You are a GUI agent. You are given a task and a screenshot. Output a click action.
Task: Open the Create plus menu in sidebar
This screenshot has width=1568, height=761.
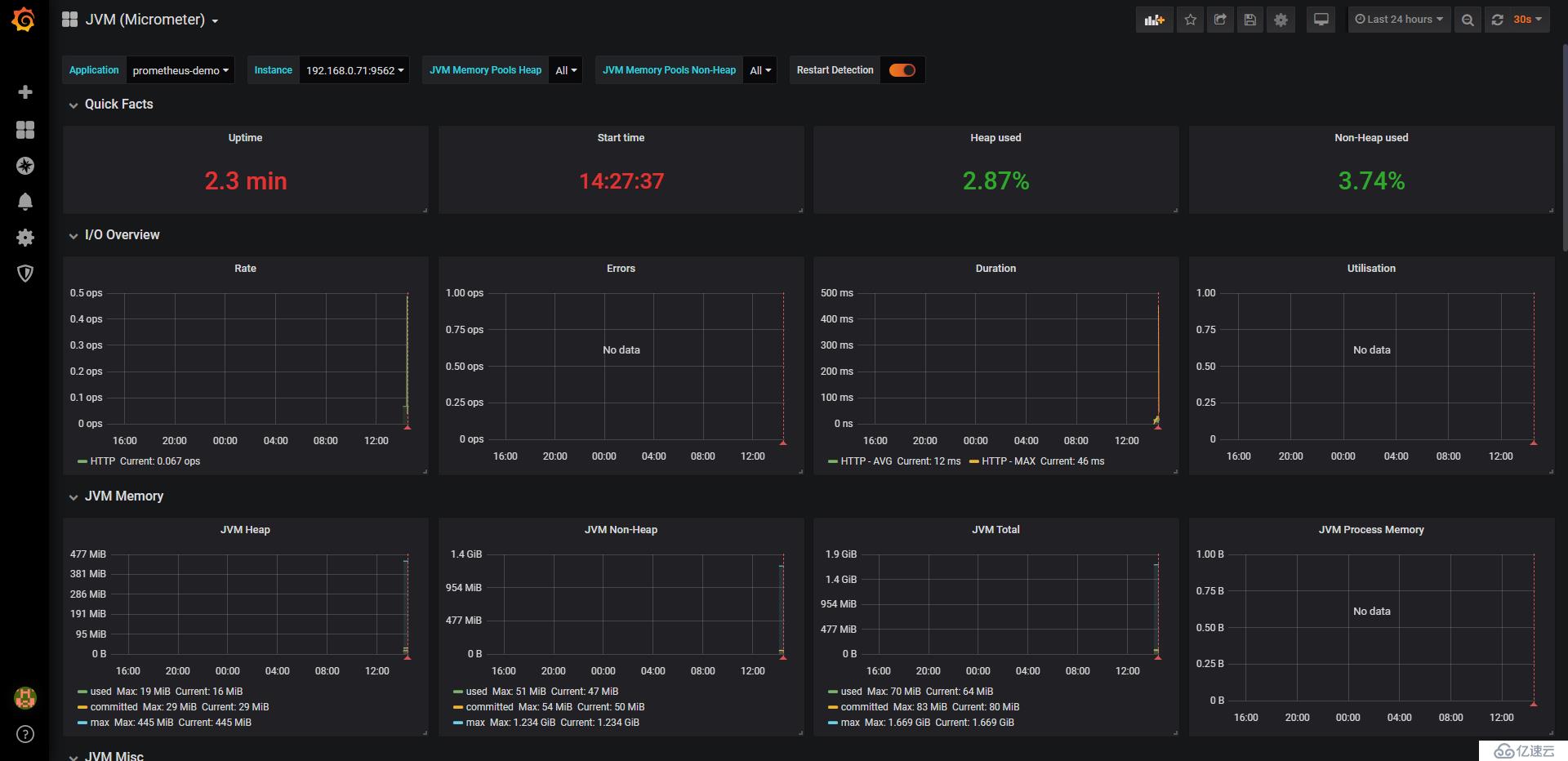(25, 92)
